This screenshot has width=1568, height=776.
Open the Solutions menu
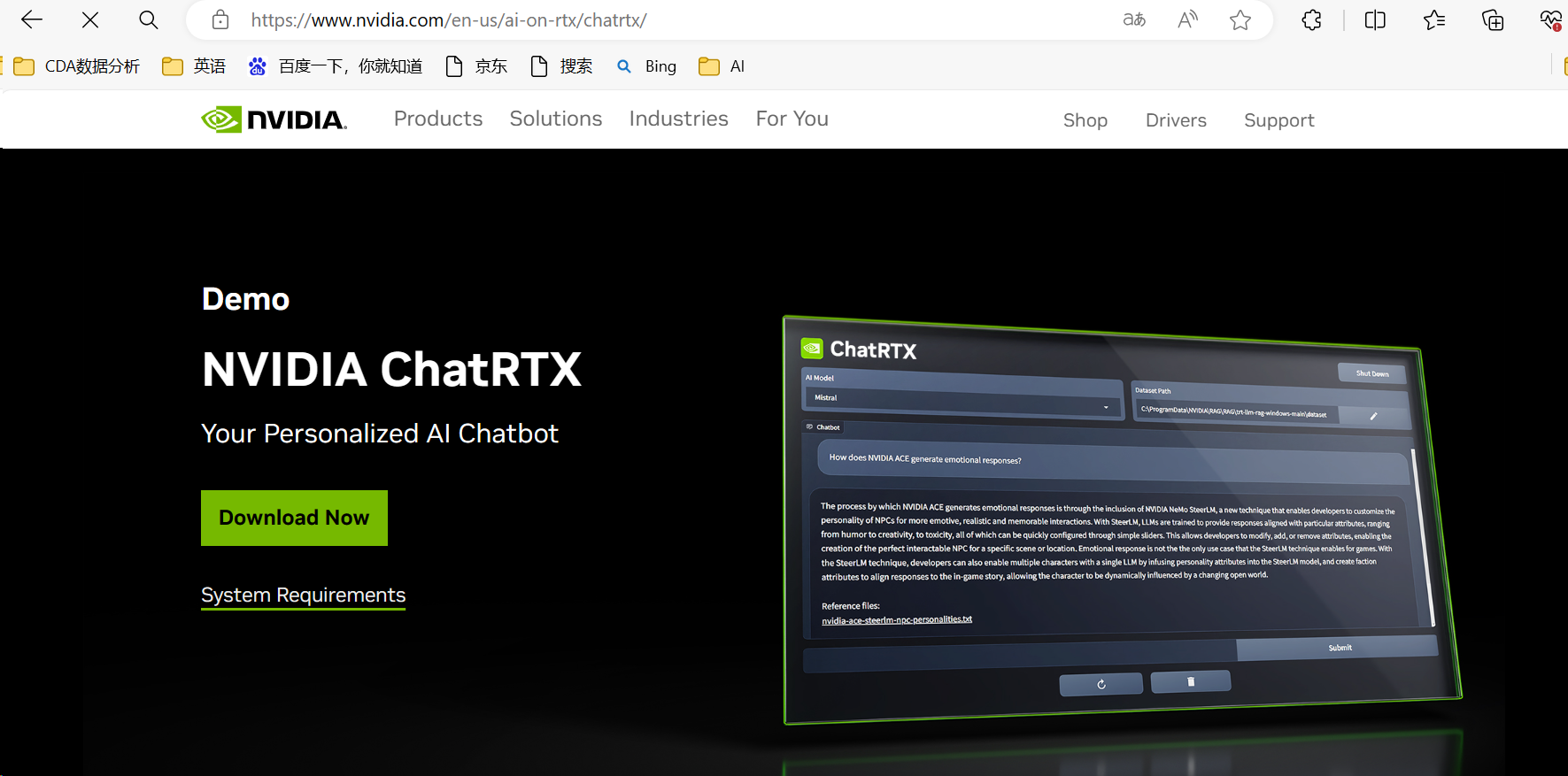click(x=556, y=119)
